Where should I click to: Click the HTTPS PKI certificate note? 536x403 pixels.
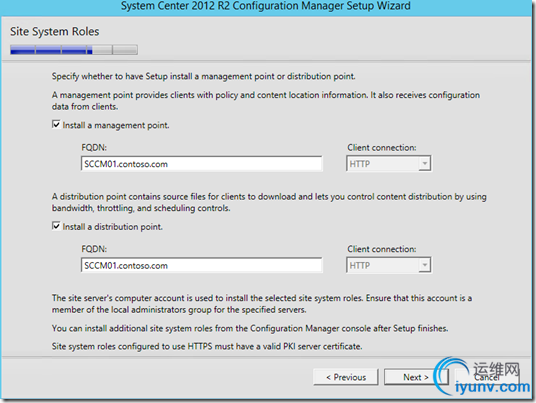(x=207, y=346)
